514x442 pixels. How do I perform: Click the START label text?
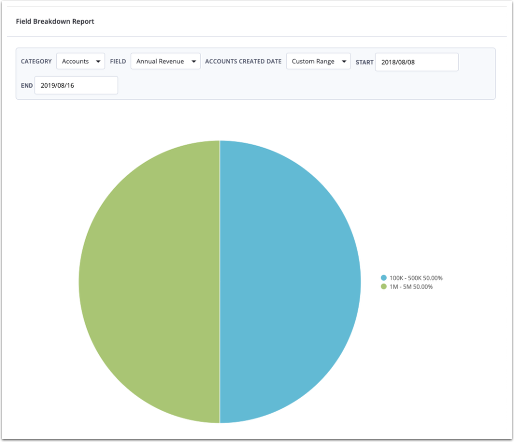[x=364, y=62]
